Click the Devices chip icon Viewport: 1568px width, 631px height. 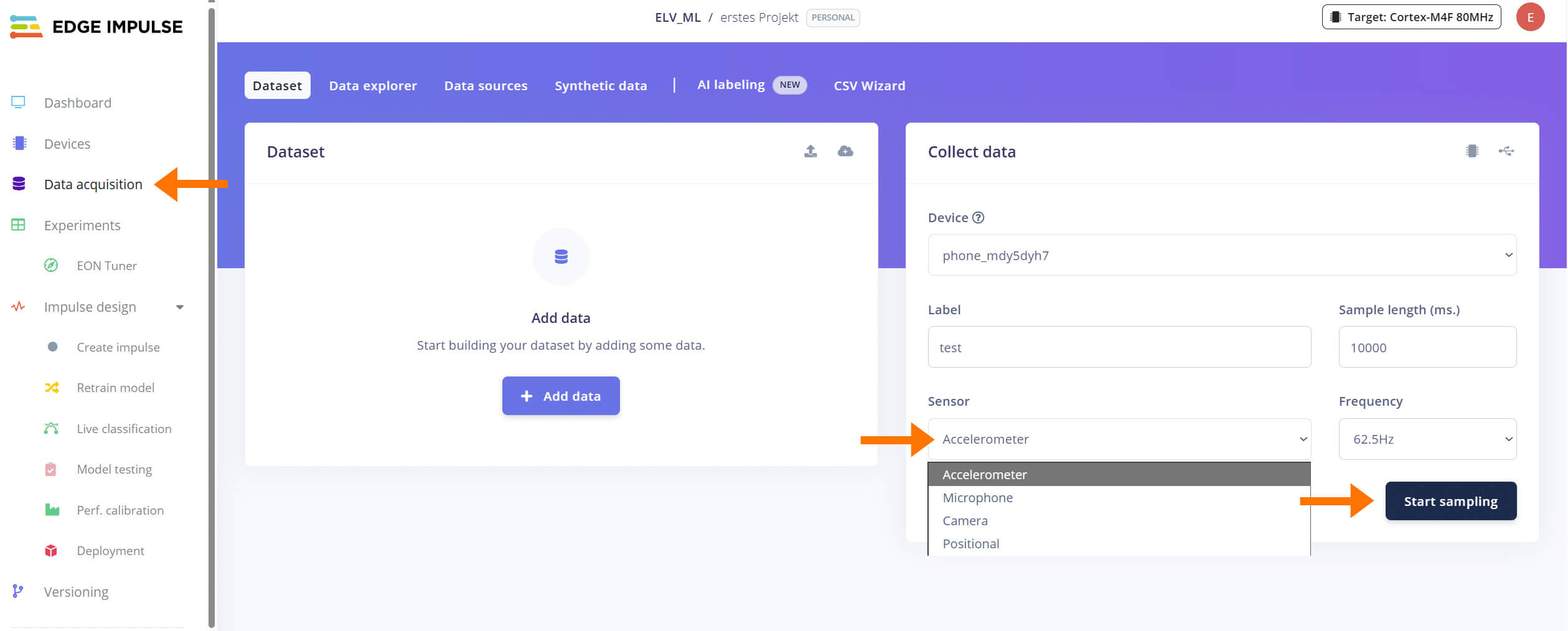click(x=19, y=143)
